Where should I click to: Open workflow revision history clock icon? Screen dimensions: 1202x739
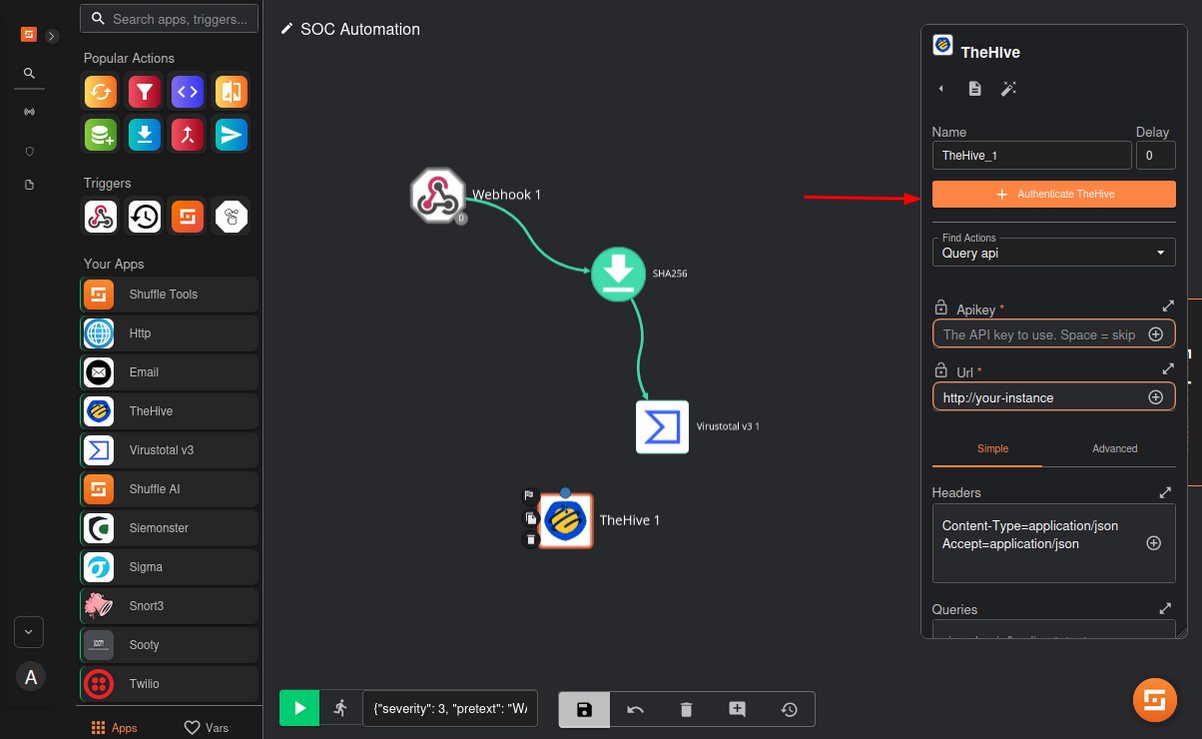pos(789,709)
